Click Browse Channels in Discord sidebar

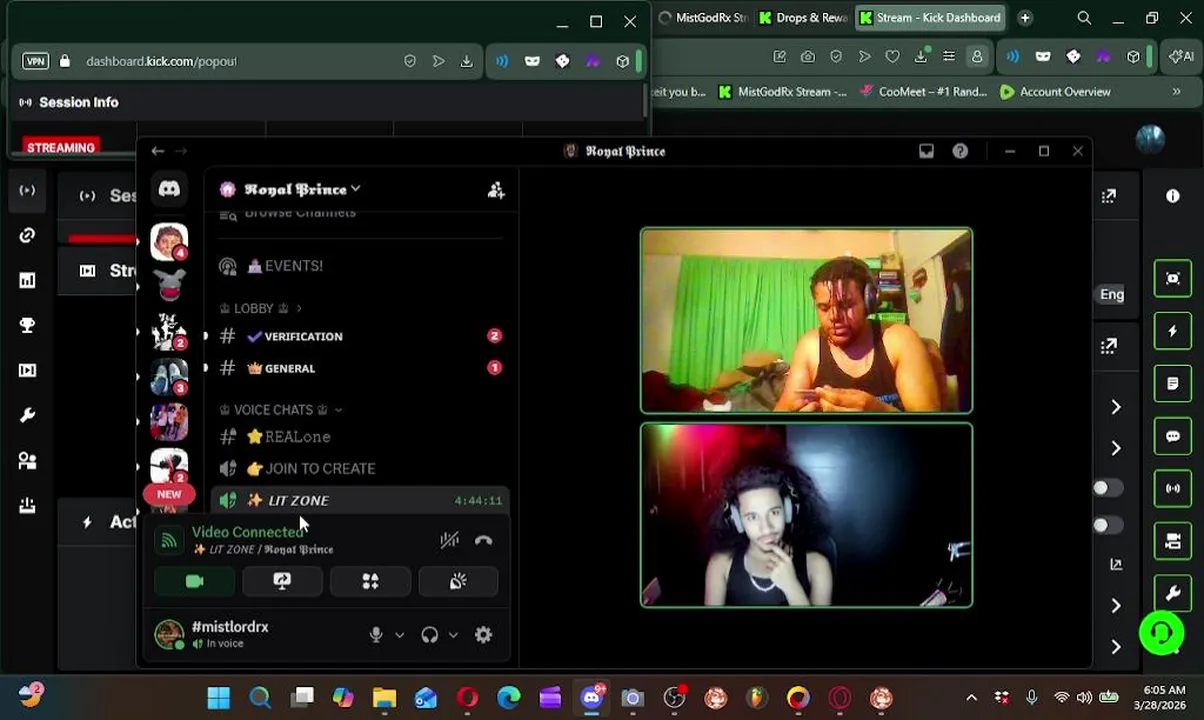tap(300, 213)
